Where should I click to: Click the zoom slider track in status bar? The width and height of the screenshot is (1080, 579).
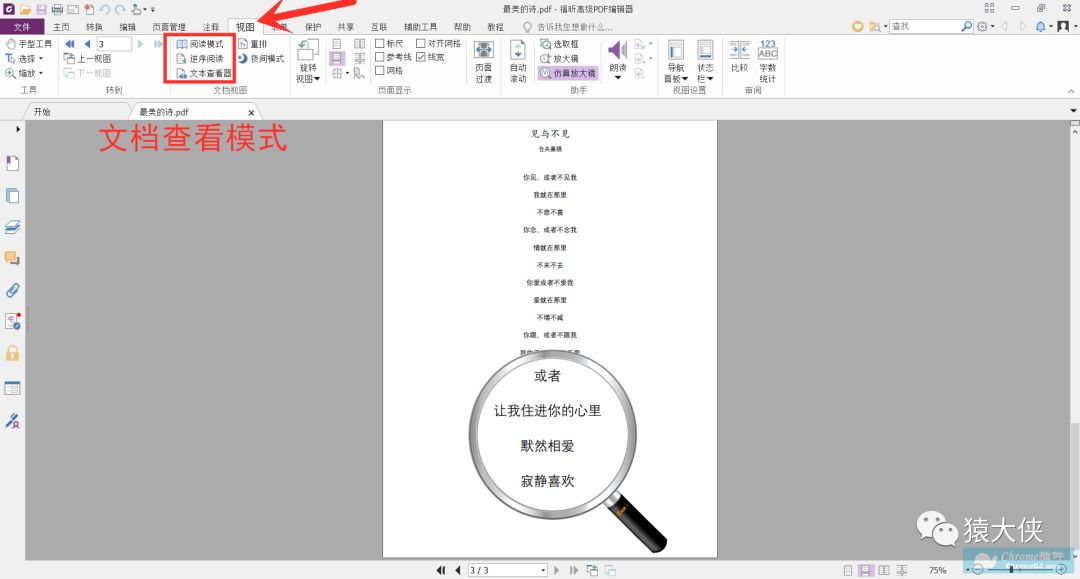click(x=1019, y=570)
